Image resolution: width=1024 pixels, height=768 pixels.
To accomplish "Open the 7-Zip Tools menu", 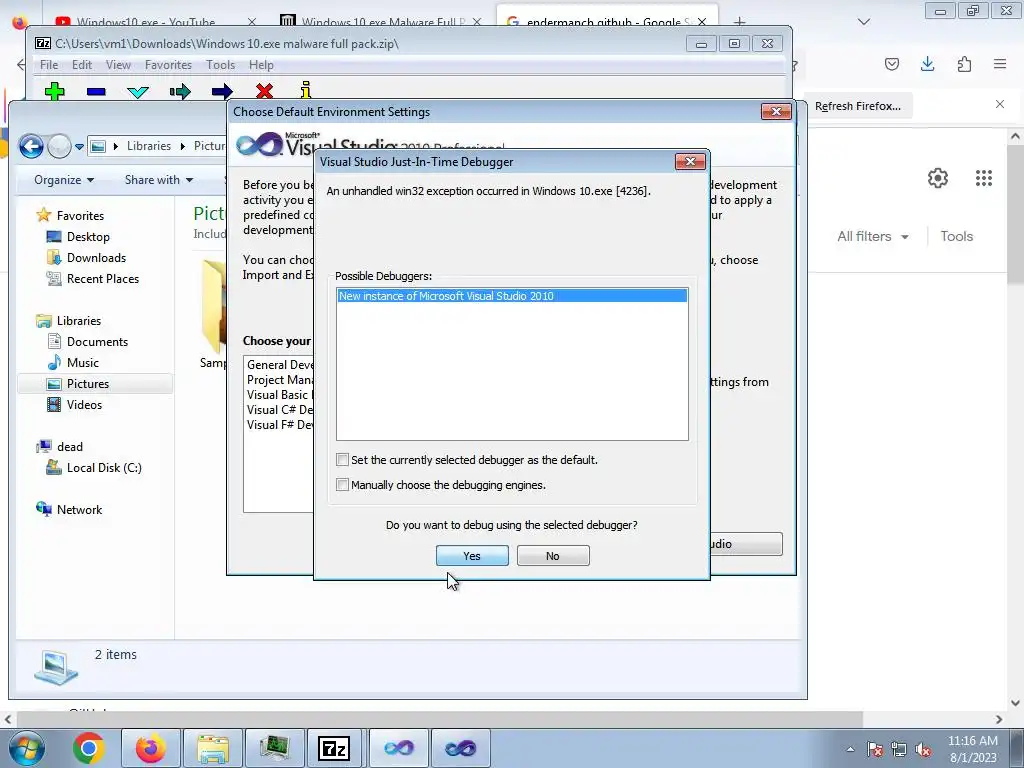I will [220, 65].
